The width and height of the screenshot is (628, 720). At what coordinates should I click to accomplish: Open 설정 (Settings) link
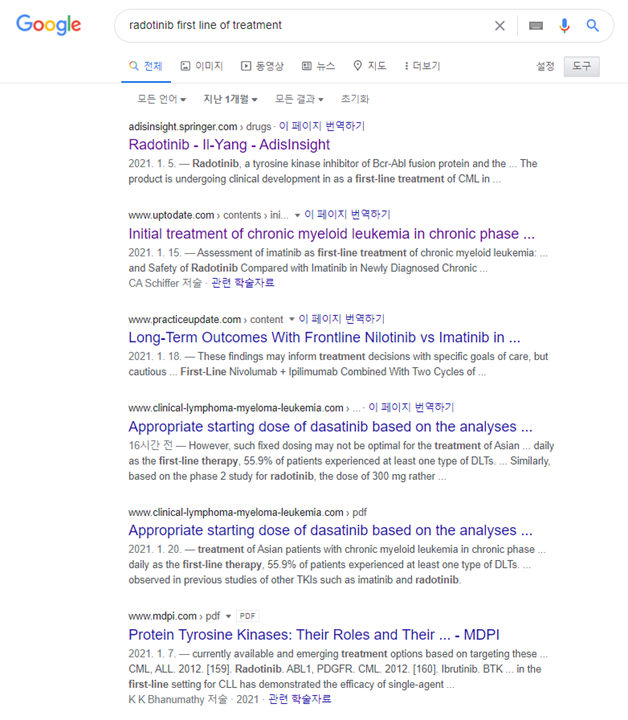click(x=545, y=67)
